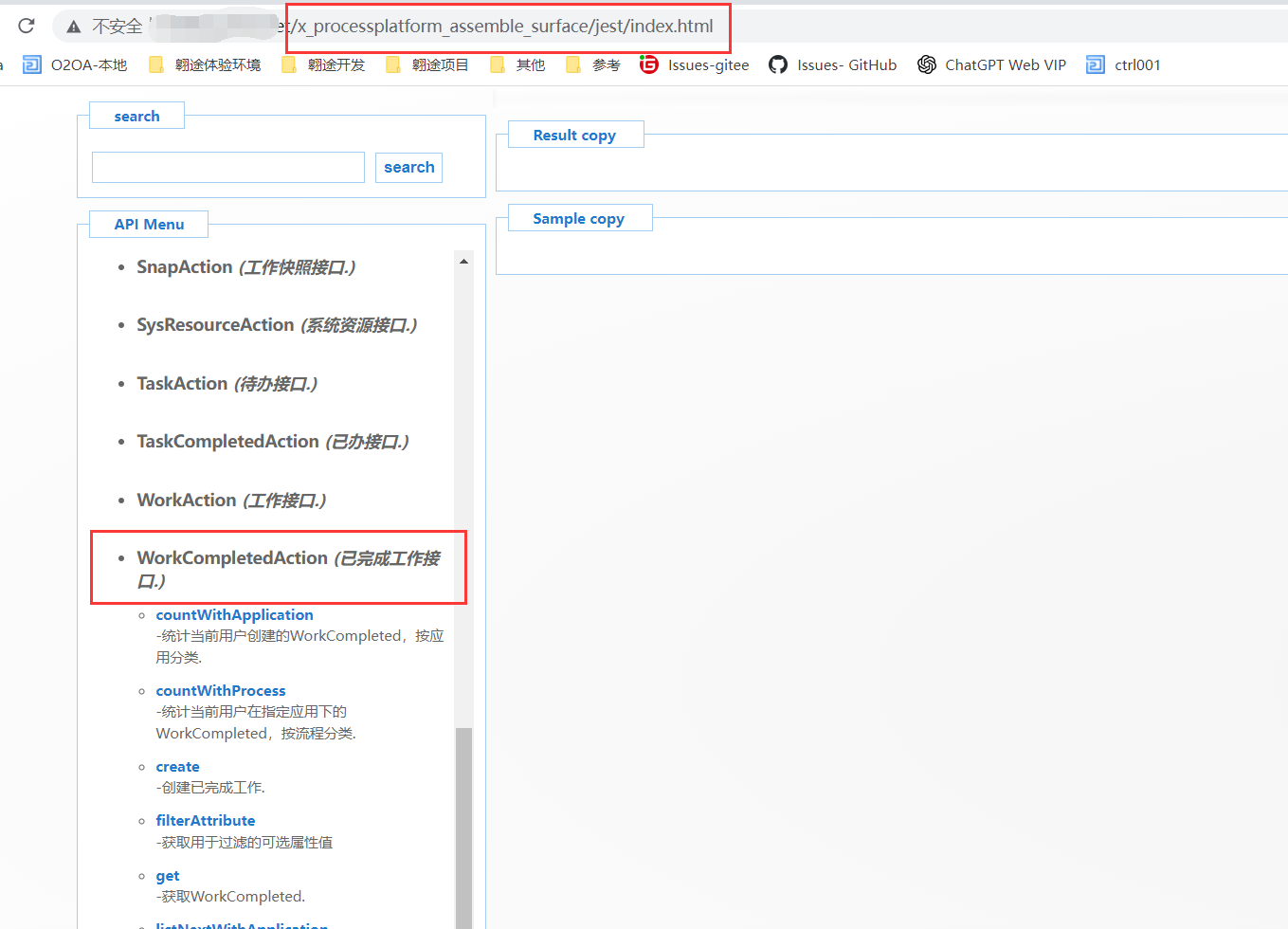Viewport: 1288px width, 929px height.
Task: Expand the SysResourceAction API menu item
Action: coord(277,325)
